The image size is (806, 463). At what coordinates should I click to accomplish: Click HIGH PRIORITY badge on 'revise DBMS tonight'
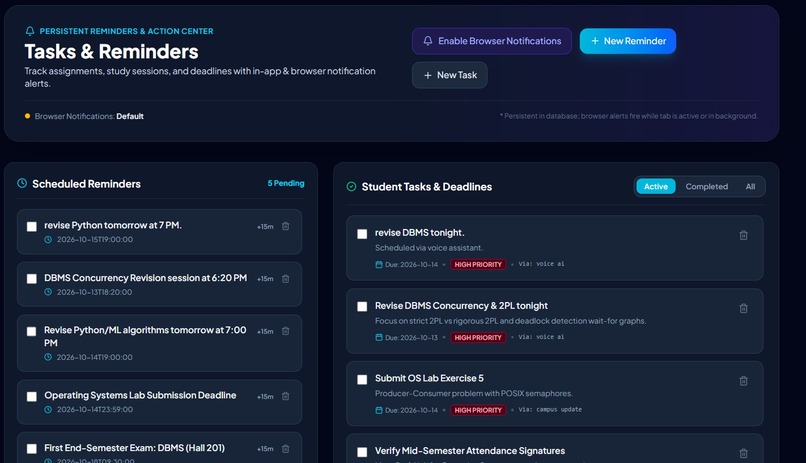[x=478, y=265]
